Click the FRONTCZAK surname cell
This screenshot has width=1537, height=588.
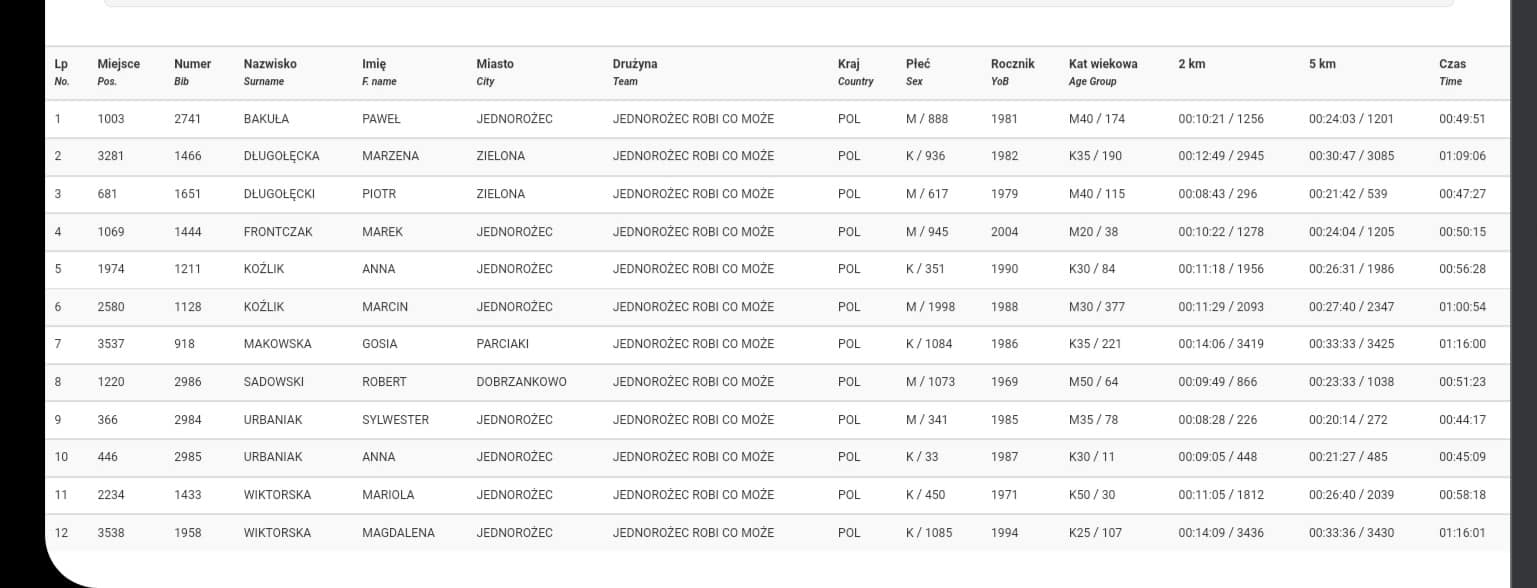tap(278, 232)
